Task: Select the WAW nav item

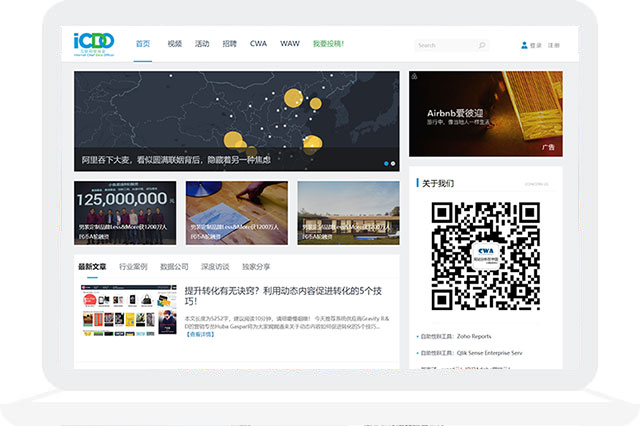Action: tap(290, 44)
